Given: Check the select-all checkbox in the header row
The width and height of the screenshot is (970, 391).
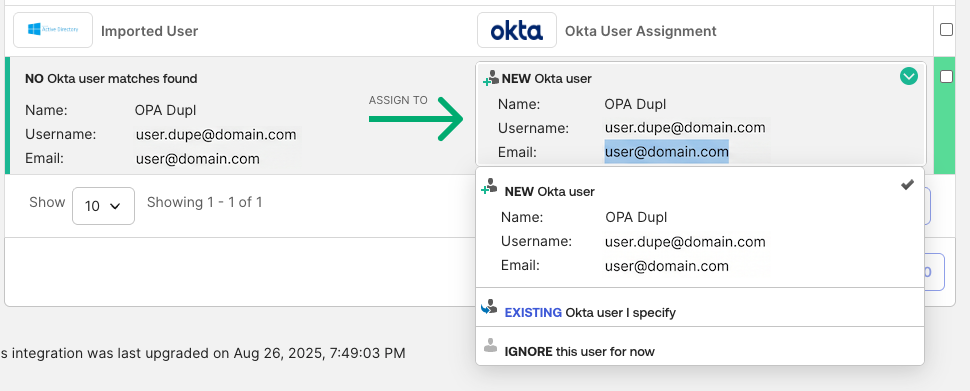Looking at the screenshot, I should point(946,30).
